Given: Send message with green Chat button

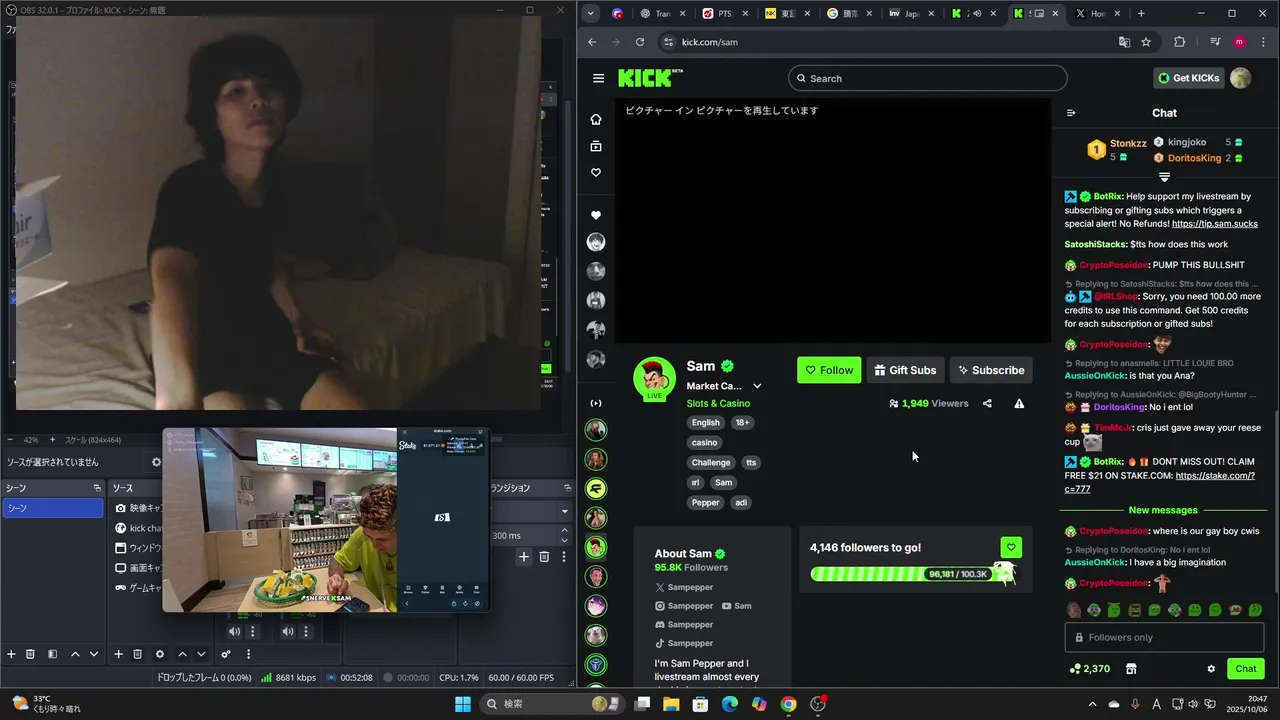Looking at the screenshot, I should pos(1246,669).
